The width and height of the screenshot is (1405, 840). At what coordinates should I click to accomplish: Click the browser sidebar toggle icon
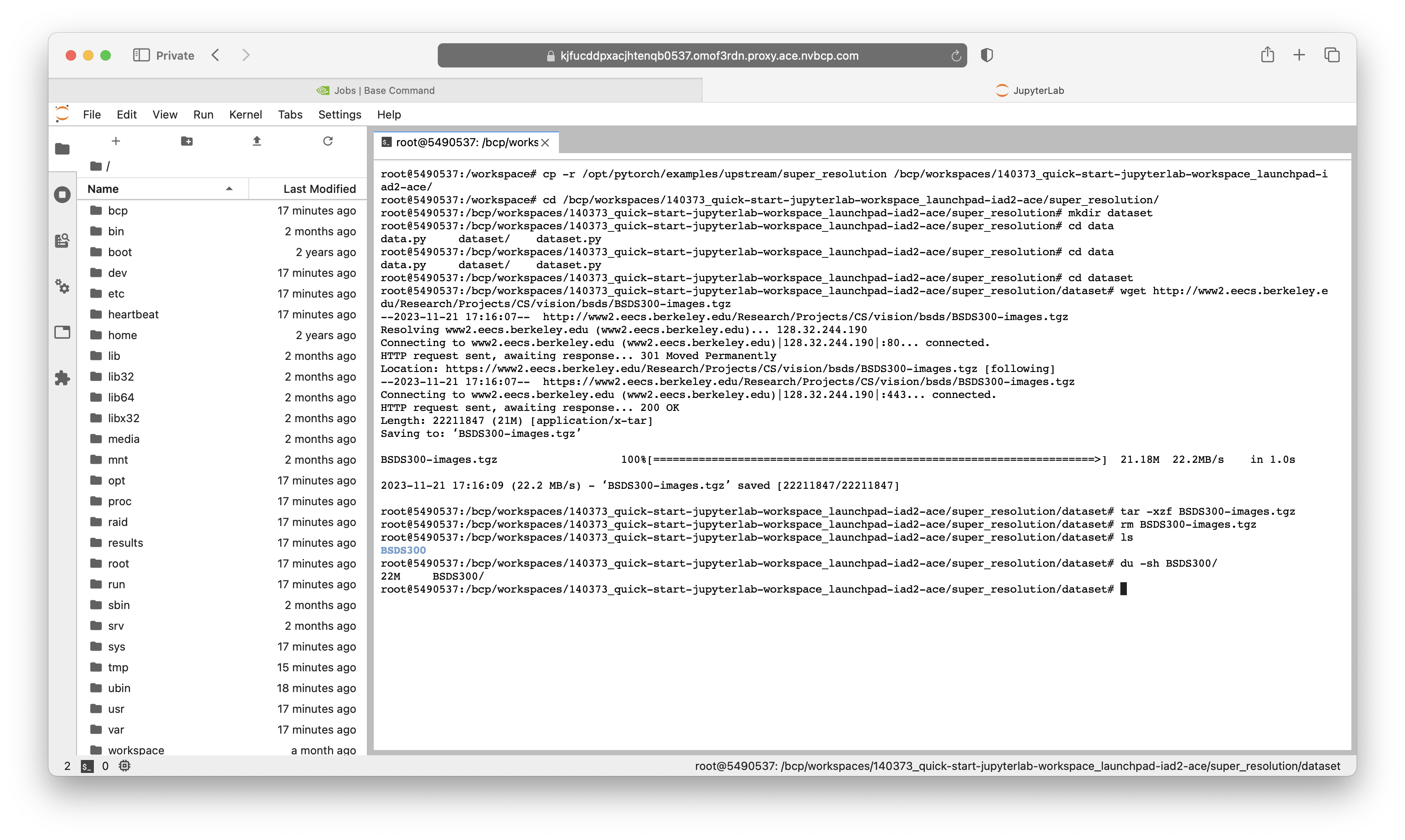pos(141,55)
